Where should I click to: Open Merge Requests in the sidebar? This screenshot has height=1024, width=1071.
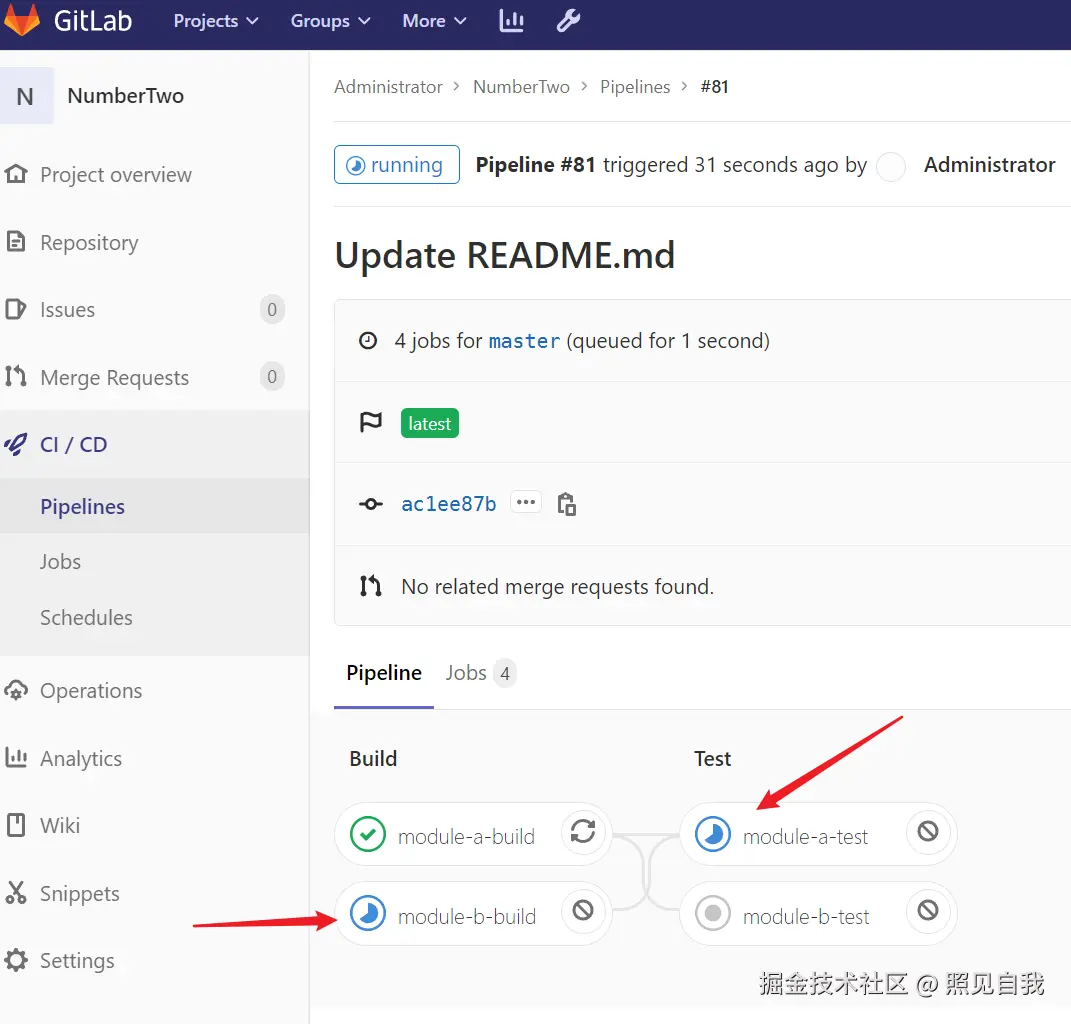(x=114, y=378)
